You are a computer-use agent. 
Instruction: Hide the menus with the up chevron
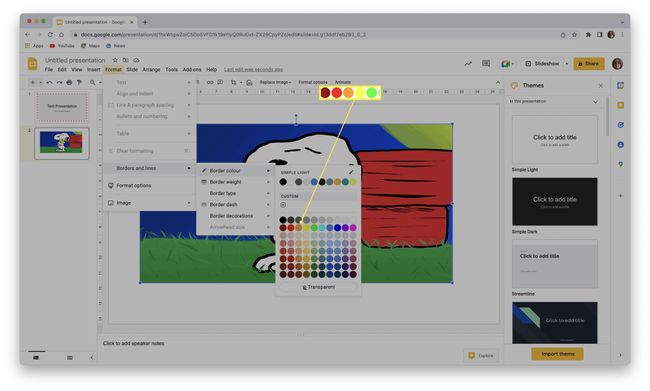tap(498, 83)
